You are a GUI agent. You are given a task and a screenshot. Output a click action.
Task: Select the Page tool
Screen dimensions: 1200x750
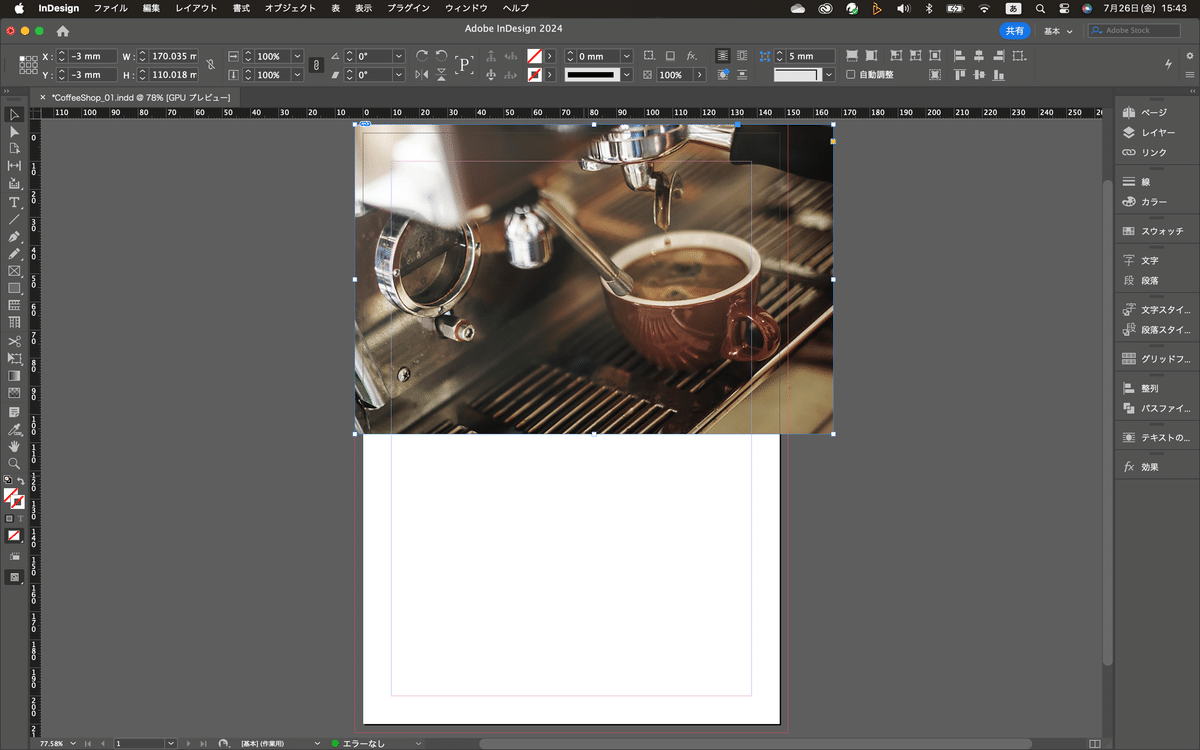click(14, 148)
